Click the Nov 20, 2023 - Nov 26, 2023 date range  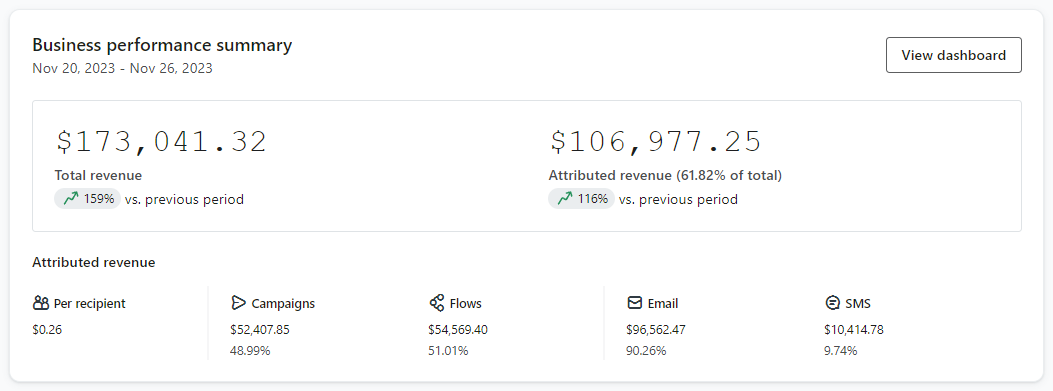tap(122, 68)
